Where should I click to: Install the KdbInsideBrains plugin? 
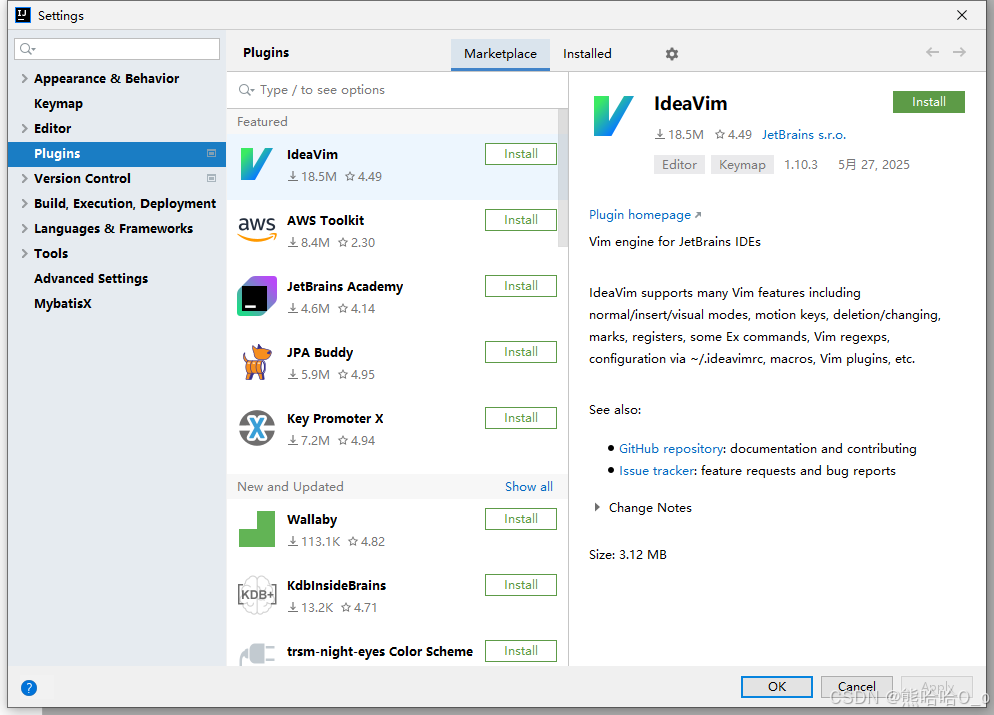pos(520,585)
